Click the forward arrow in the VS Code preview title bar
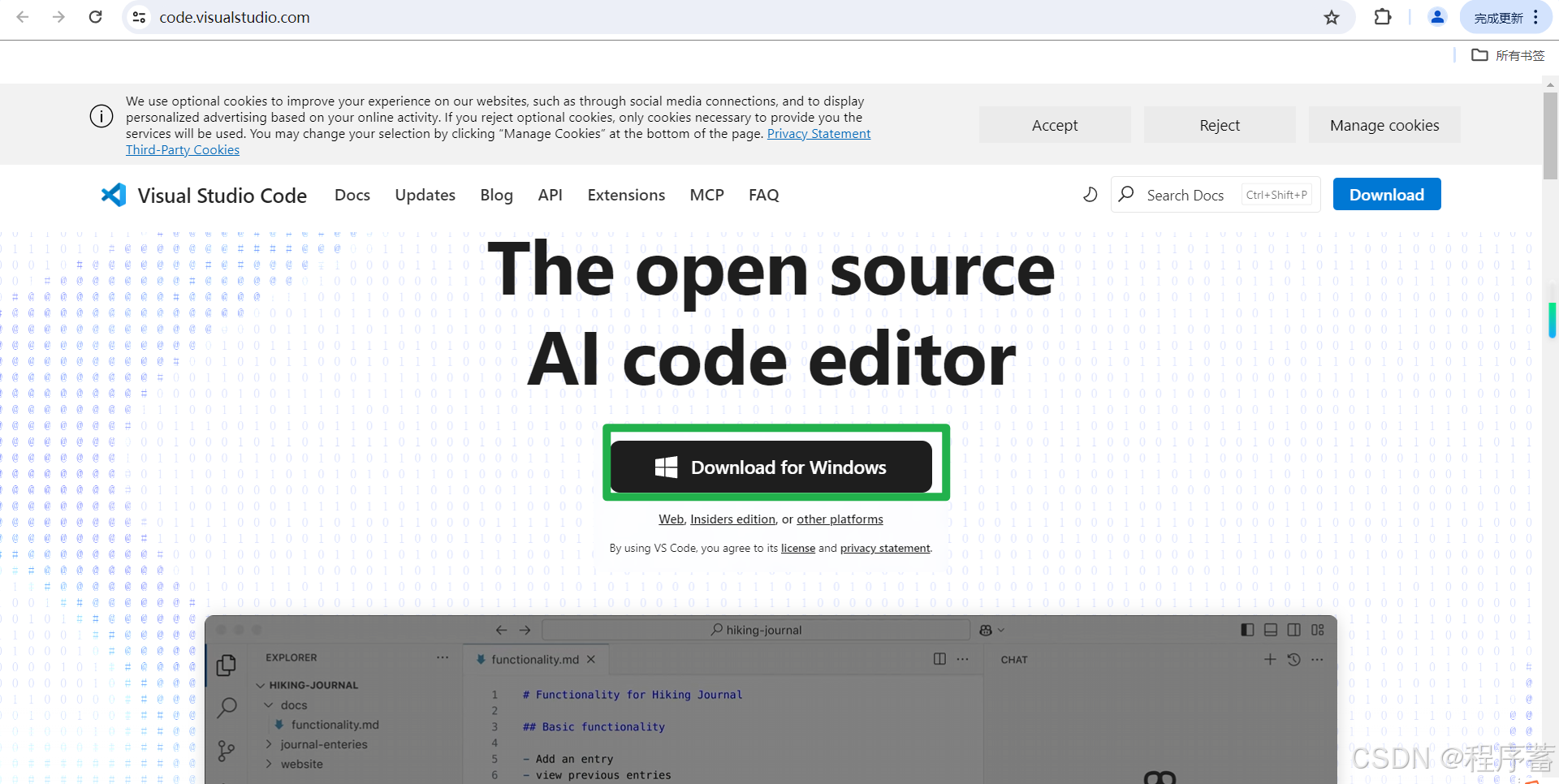Image resolution: width=1559 pixels, height=784 pixels. 525,630
